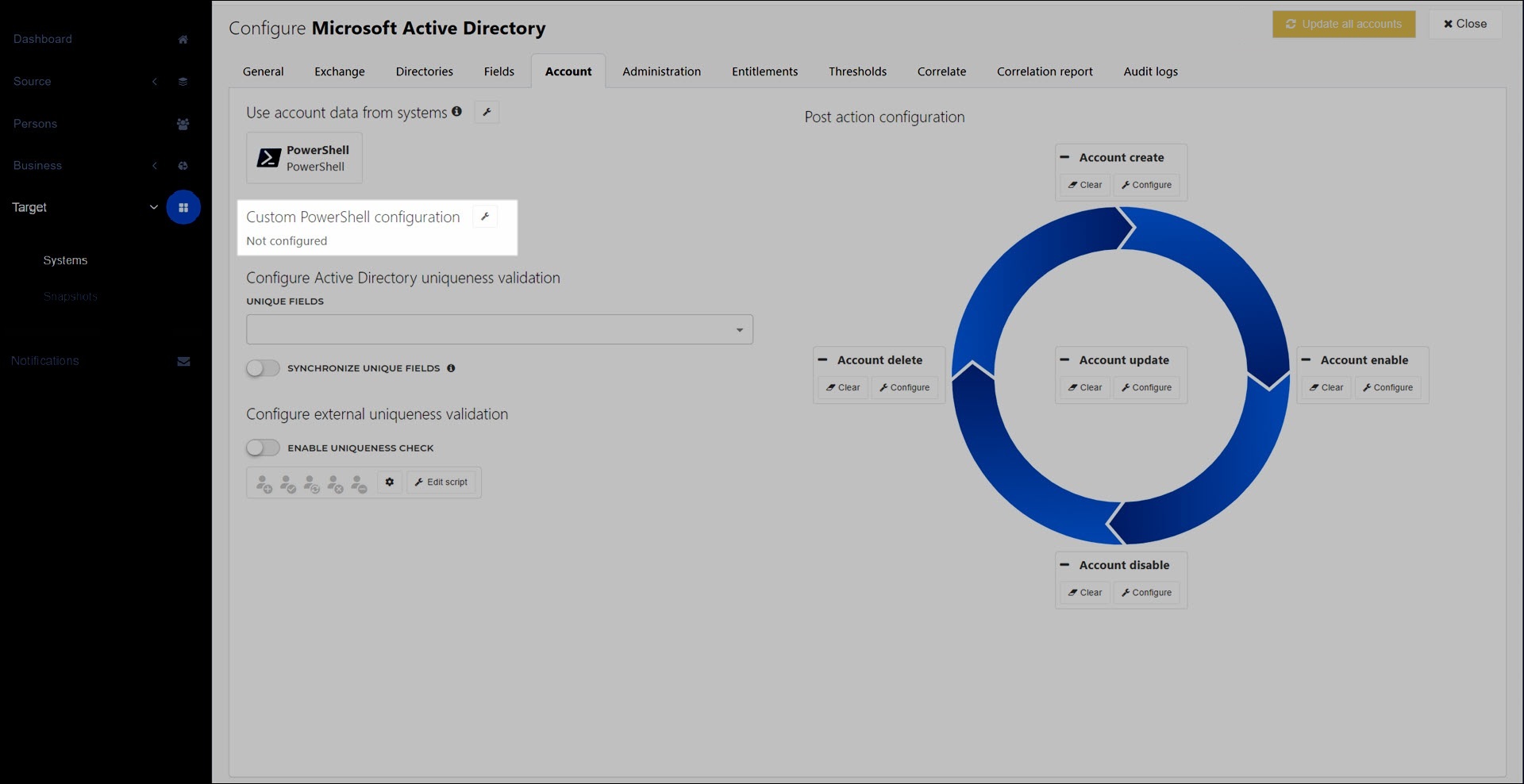The height and width of the screenshot is (784, 1524).
Task: Click the wrench beside Use account data from systems
Action: click(487, 112)
